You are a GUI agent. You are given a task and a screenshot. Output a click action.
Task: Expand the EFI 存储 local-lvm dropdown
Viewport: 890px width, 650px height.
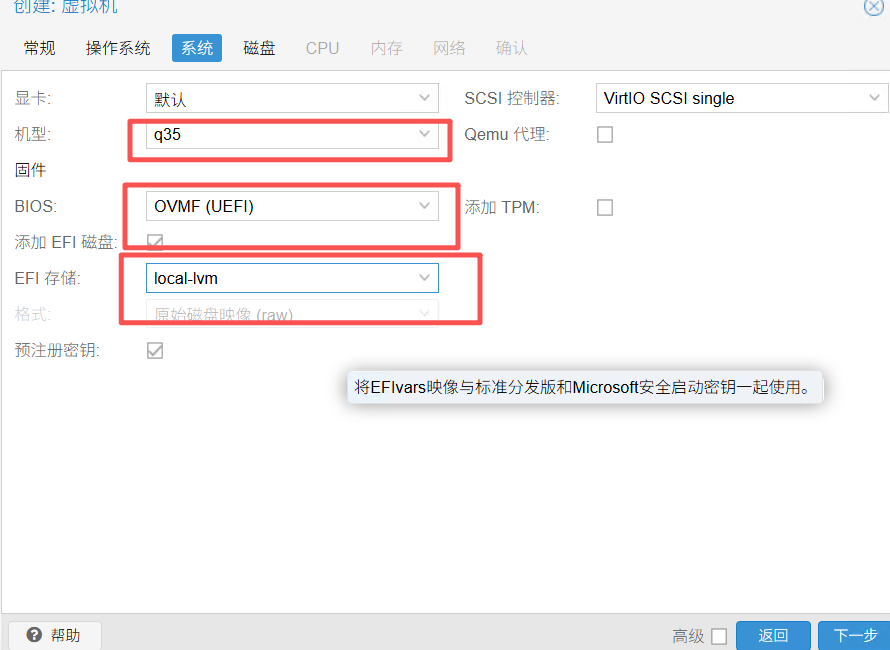coord(424,277)
